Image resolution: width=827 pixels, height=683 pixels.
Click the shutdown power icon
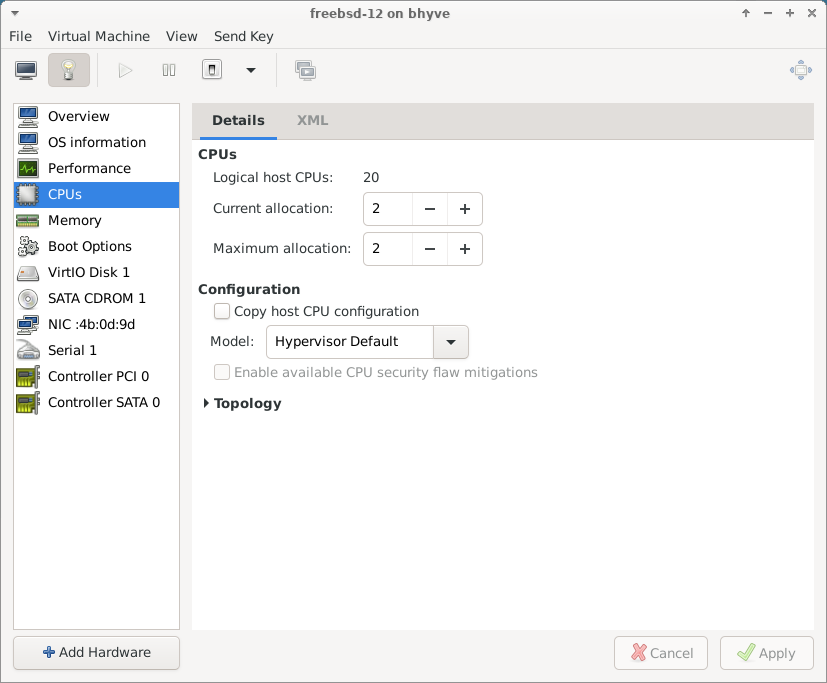[x=212, y=70]
